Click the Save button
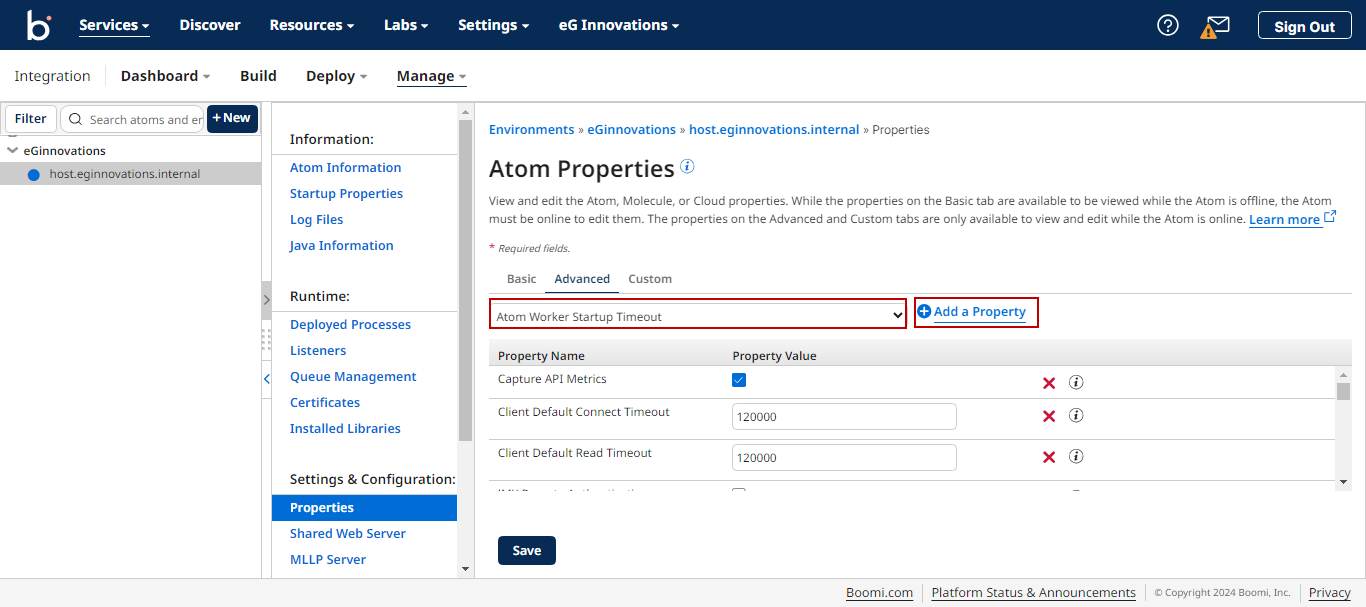 point(527,551)
